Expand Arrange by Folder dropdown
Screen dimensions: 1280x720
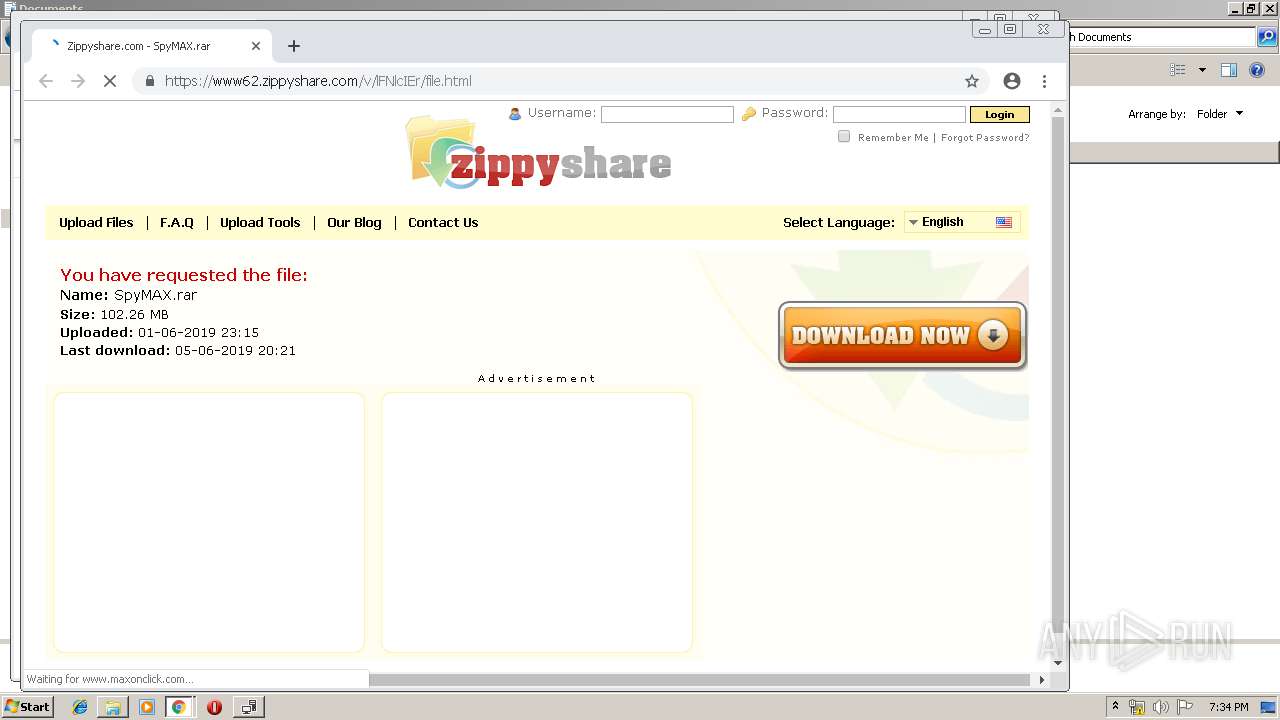pos(1220,114)
